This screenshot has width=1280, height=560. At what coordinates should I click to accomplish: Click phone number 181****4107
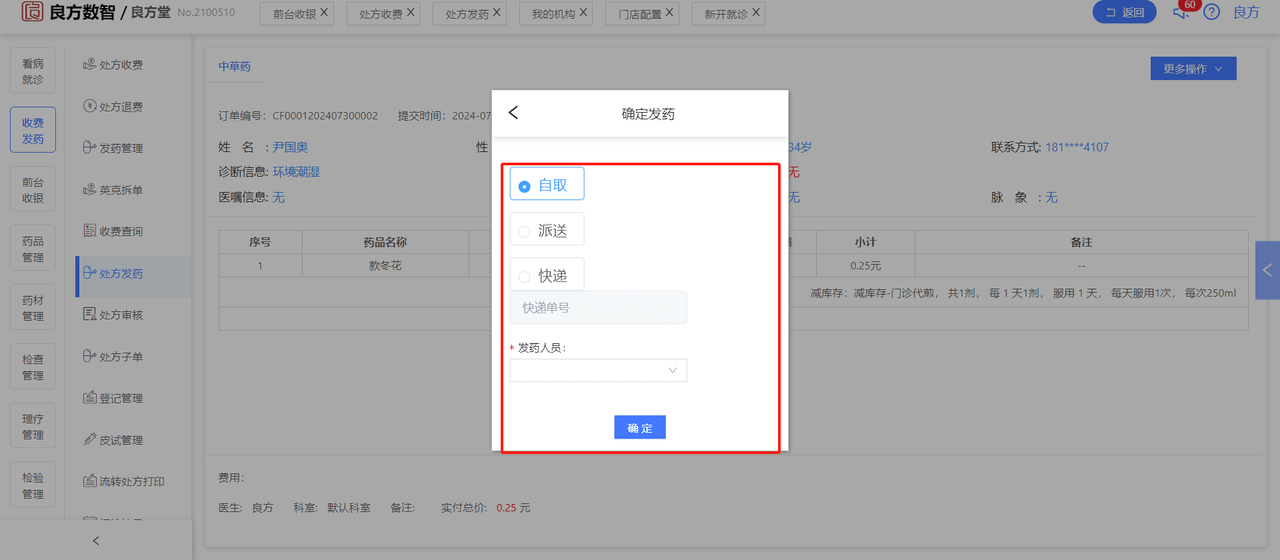pyautogui.click(x=1077, y=147)
